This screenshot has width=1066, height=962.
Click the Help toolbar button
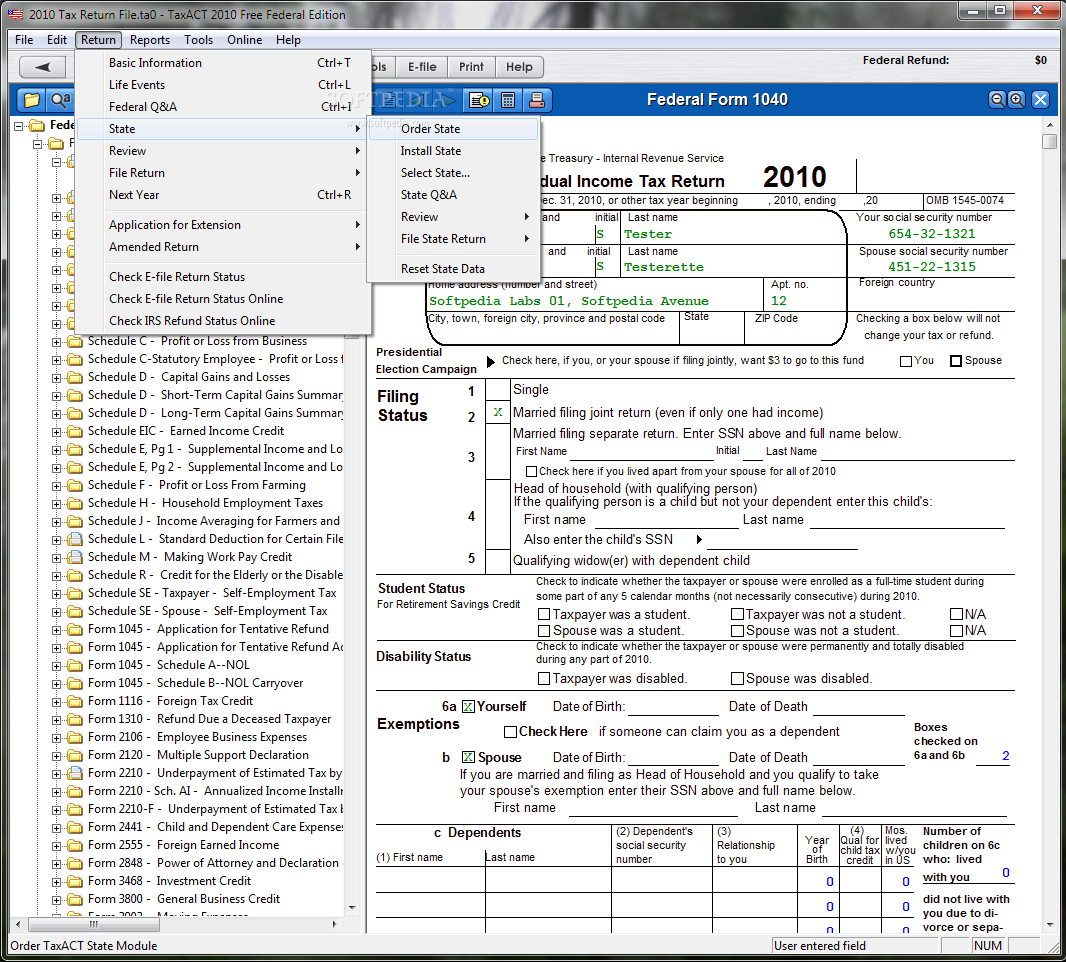(519, 67)
